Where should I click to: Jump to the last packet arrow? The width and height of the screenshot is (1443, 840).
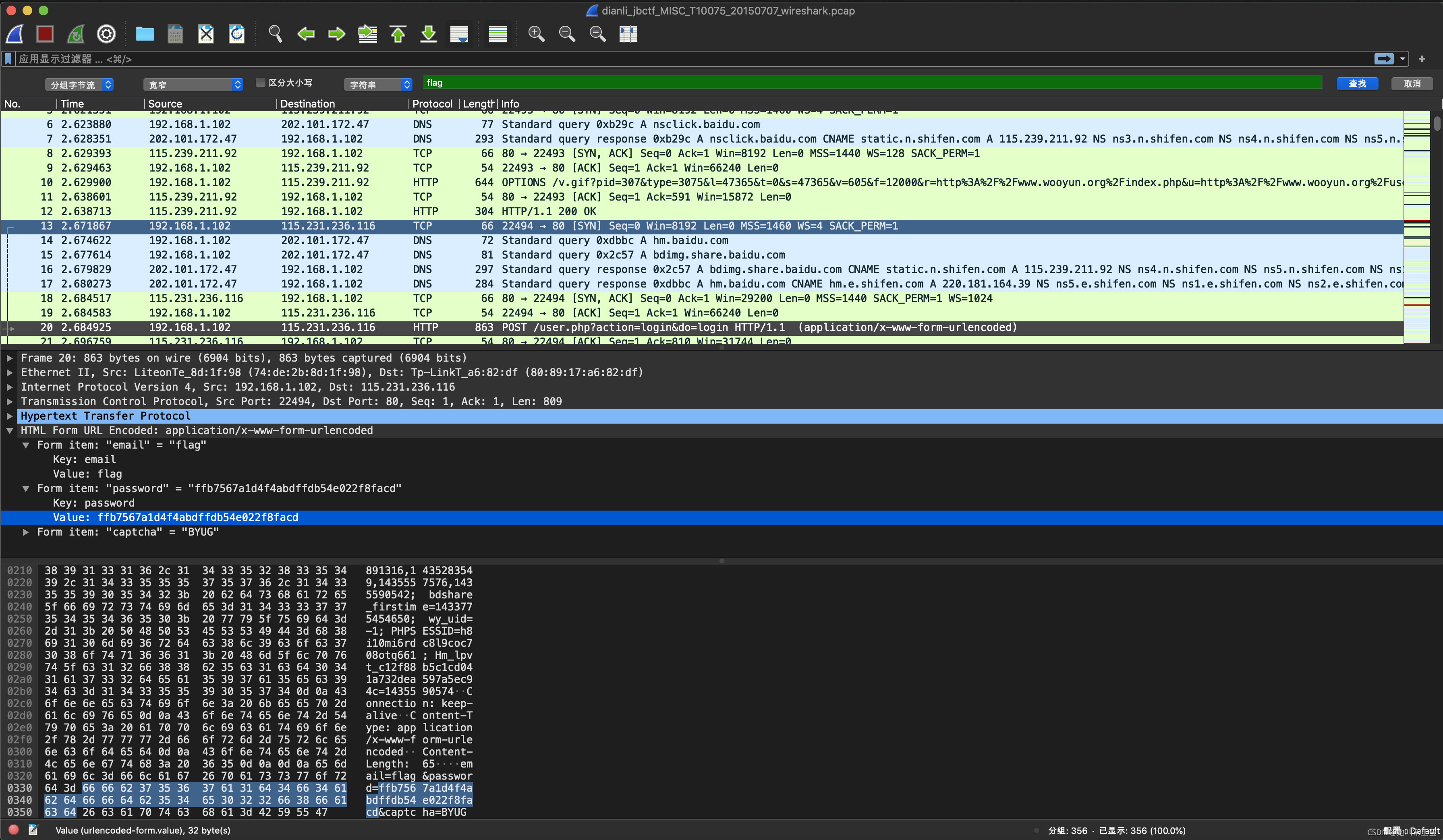428,34
